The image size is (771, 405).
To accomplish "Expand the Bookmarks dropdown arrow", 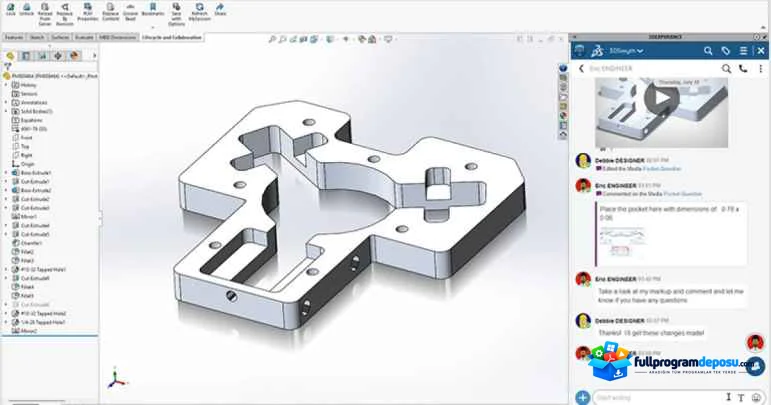I will pos(153,27).
